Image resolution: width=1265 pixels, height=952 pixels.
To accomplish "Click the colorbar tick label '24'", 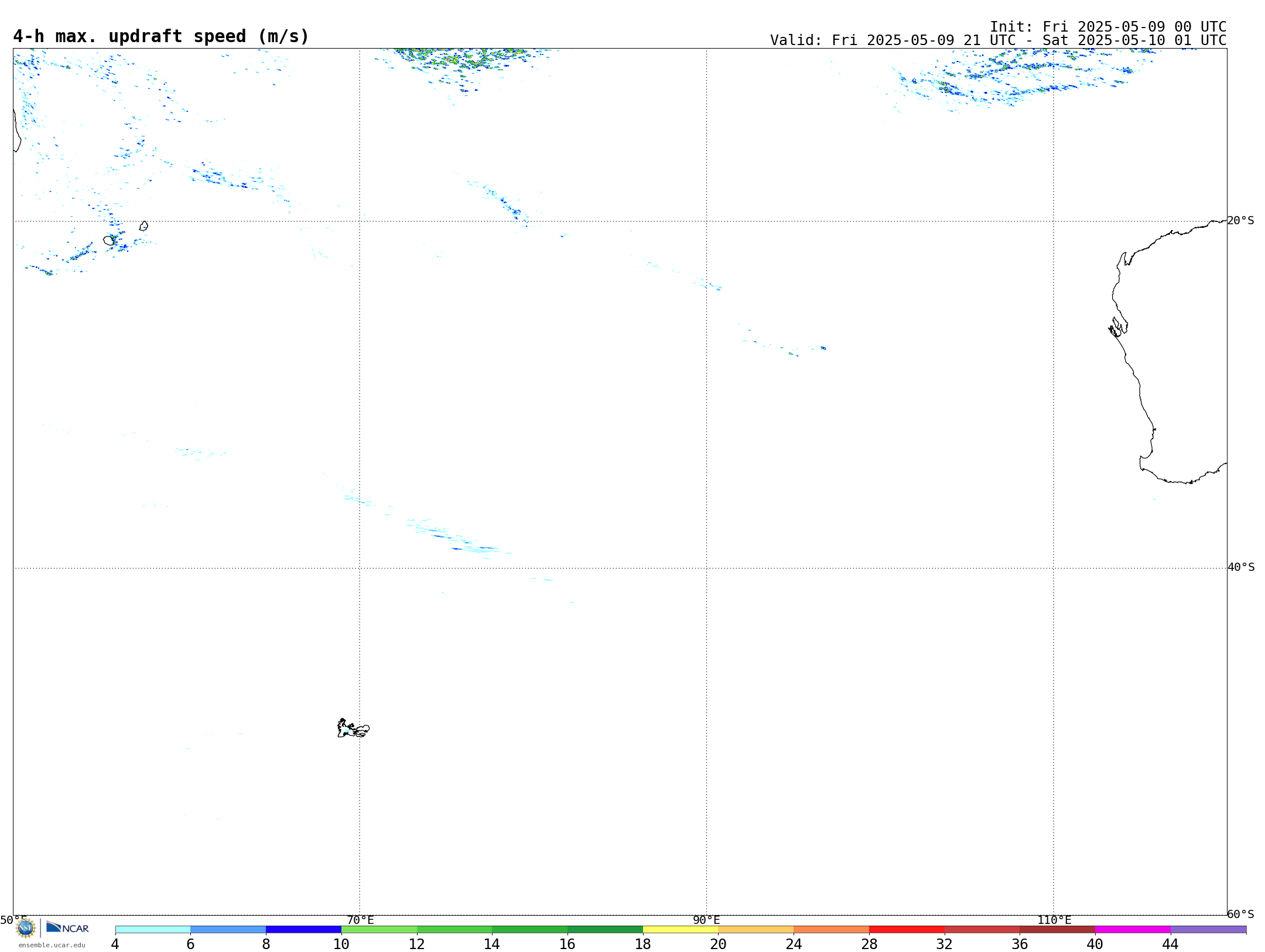I will (x=794, y=944).
